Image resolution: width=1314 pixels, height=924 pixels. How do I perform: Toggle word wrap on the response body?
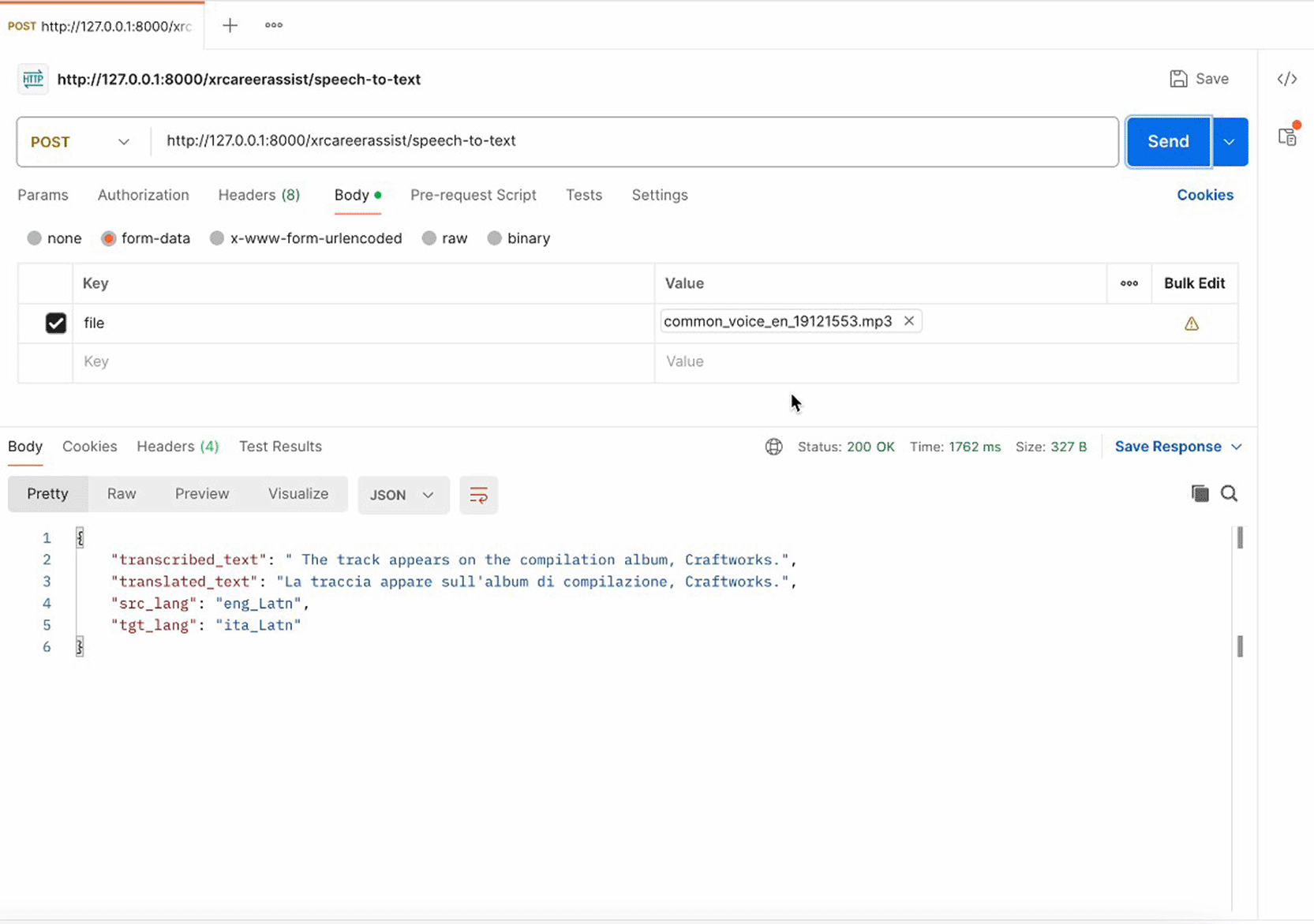478,495
